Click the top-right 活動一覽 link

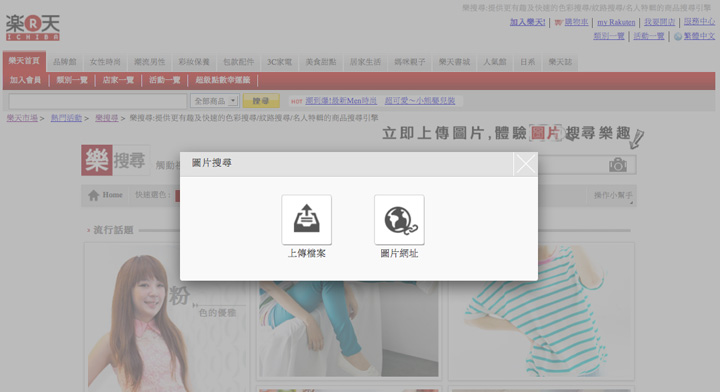pyautogui.click(x=649, y=36)
